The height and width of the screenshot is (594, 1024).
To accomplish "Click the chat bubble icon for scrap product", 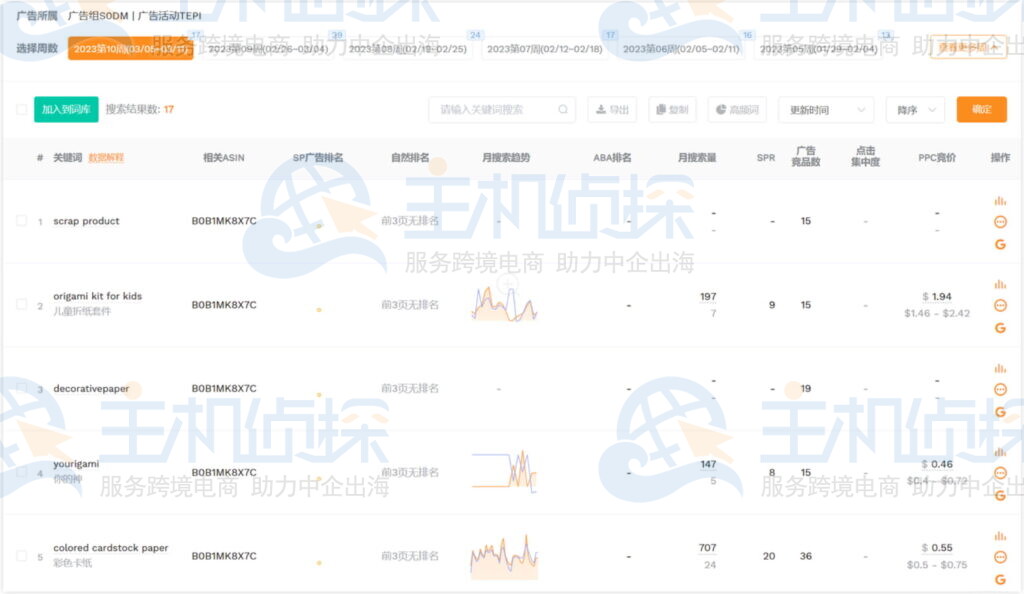I will pyautogui.click(x=1000, y=222).
